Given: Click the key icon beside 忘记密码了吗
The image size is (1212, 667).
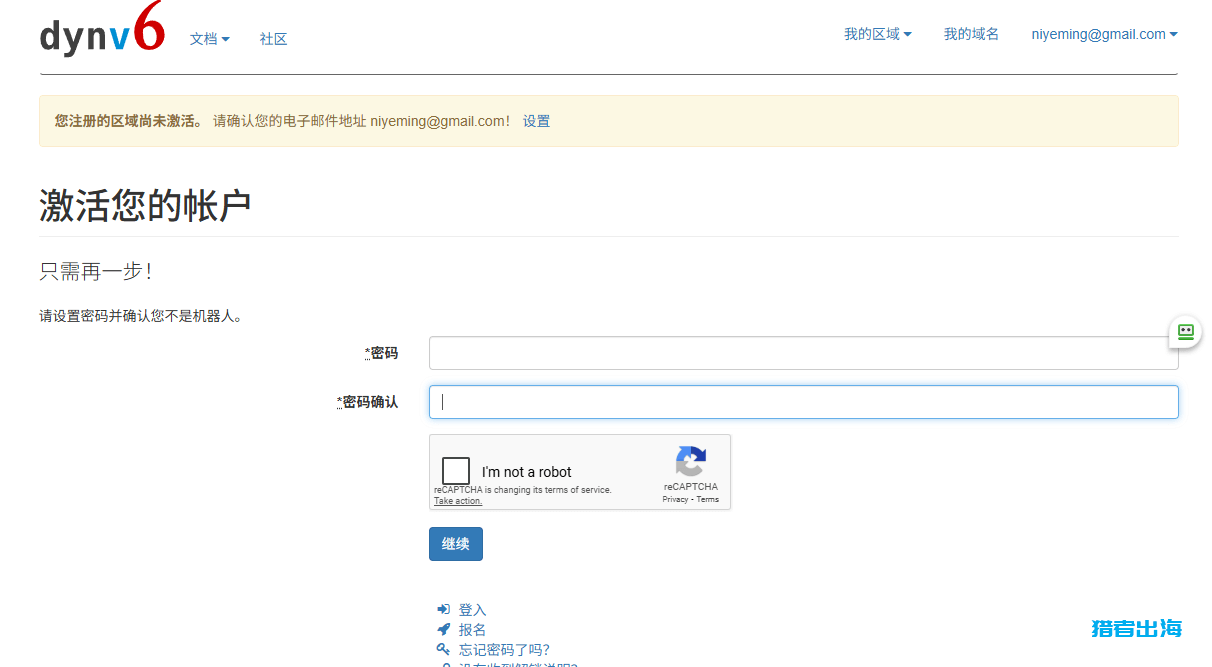Looking at the screenshot, I should point(444,649).
